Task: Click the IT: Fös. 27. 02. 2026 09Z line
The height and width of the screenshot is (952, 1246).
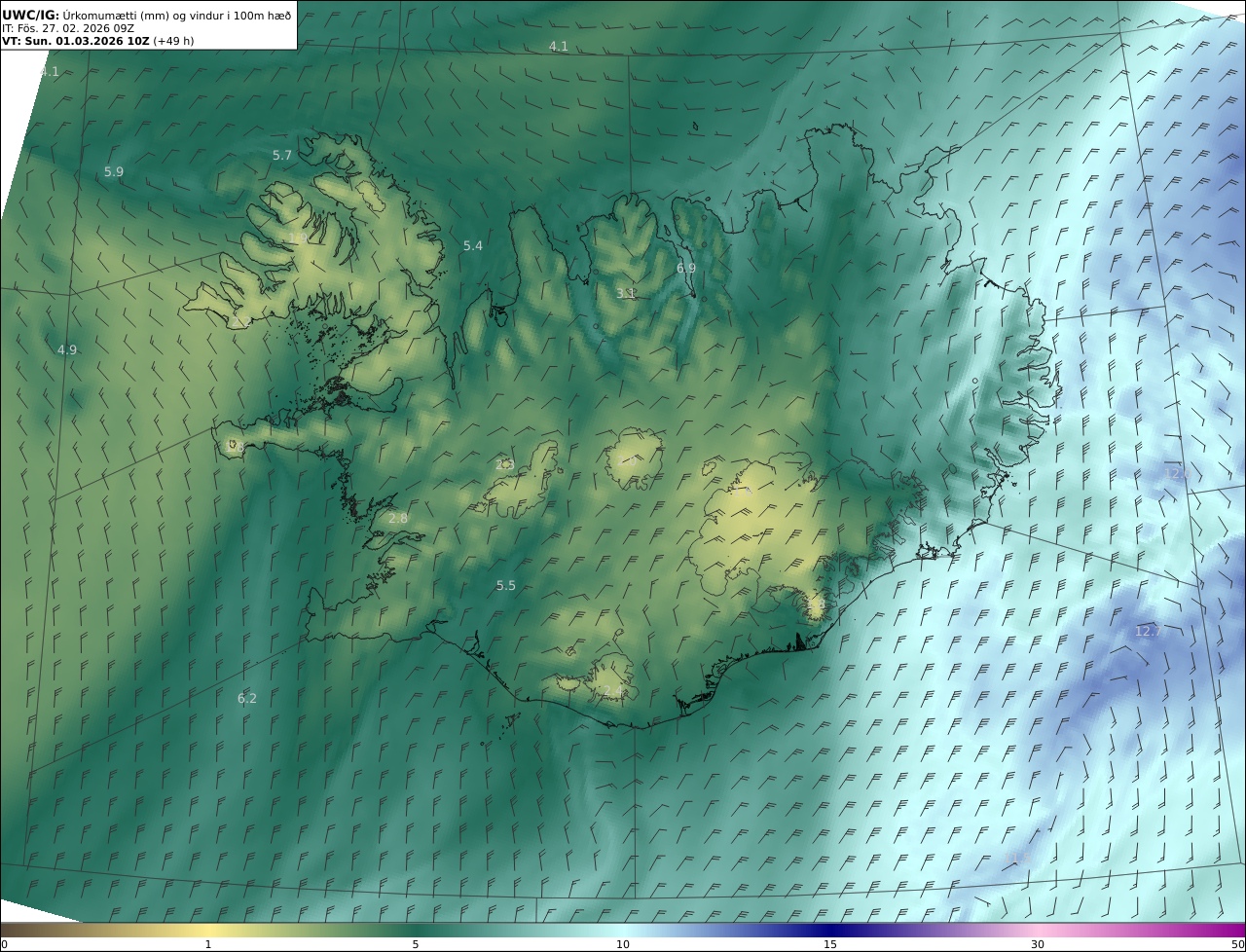Action: (68, 28)
